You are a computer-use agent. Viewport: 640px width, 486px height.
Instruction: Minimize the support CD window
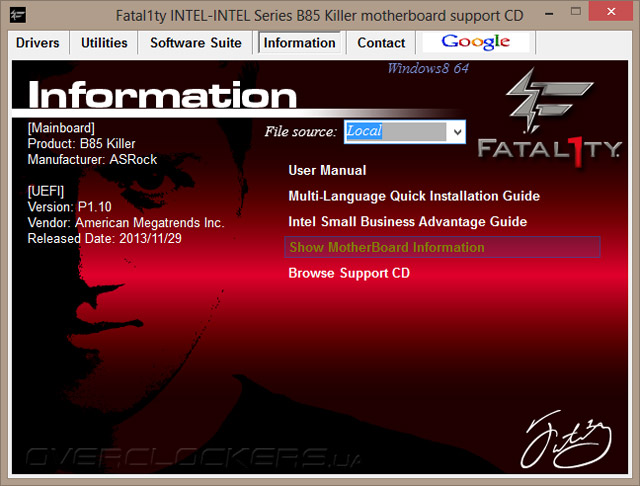click(x=549, y=13)
